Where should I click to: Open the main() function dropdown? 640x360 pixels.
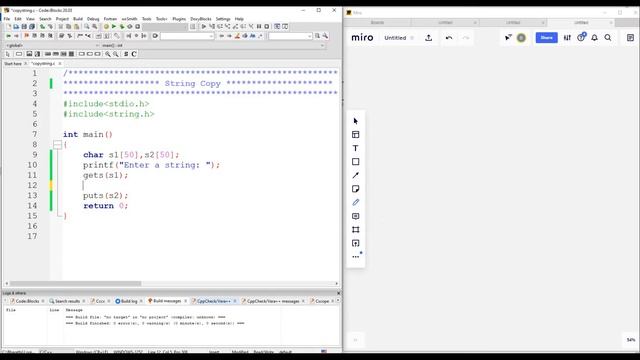point(213,45)
